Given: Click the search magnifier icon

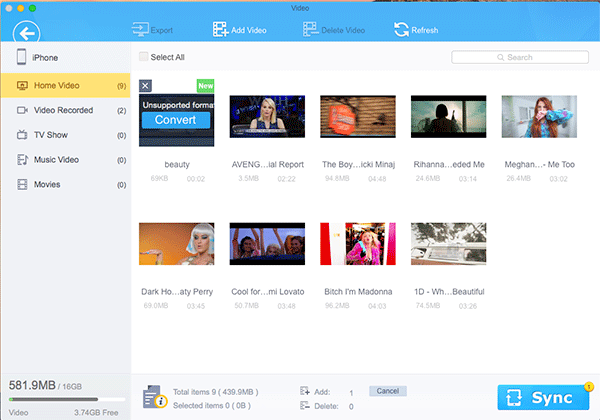Looking at the screenshot, I should (x=501, y=57).
